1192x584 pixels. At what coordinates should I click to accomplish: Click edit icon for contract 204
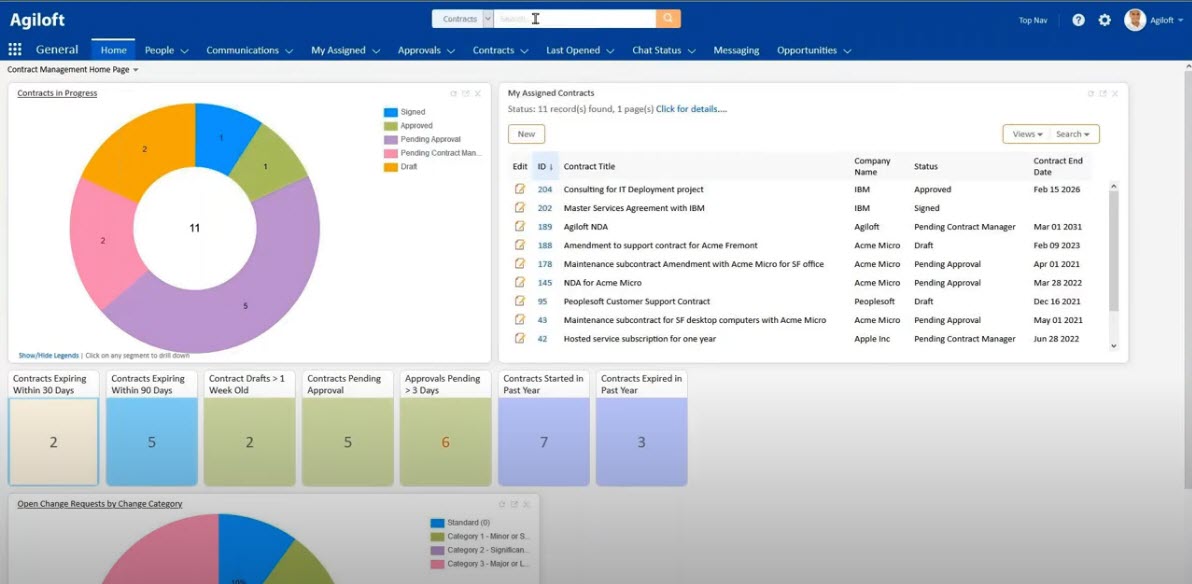pos(520,189)
